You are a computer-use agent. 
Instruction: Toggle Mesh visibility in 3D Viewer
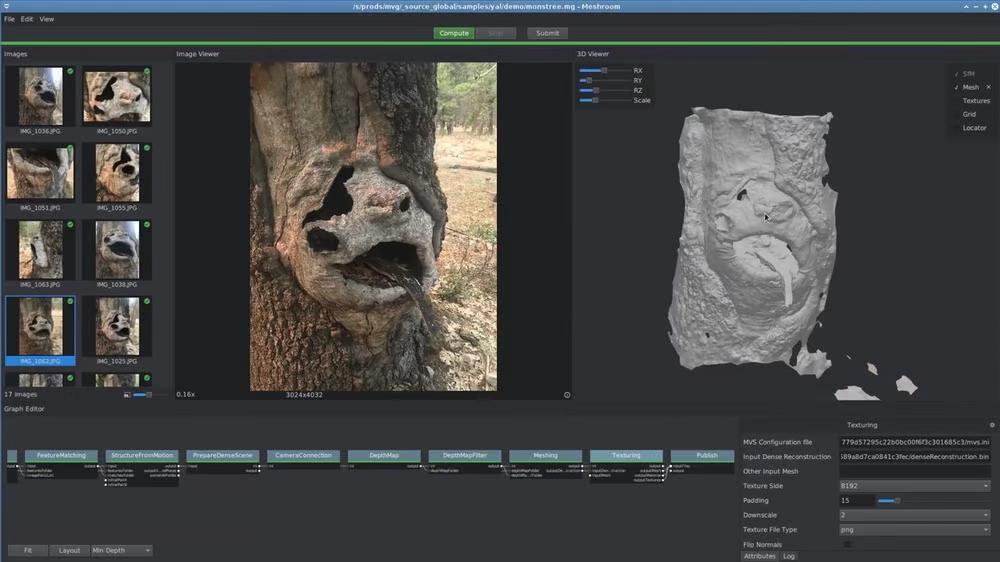tap(970, 88)
